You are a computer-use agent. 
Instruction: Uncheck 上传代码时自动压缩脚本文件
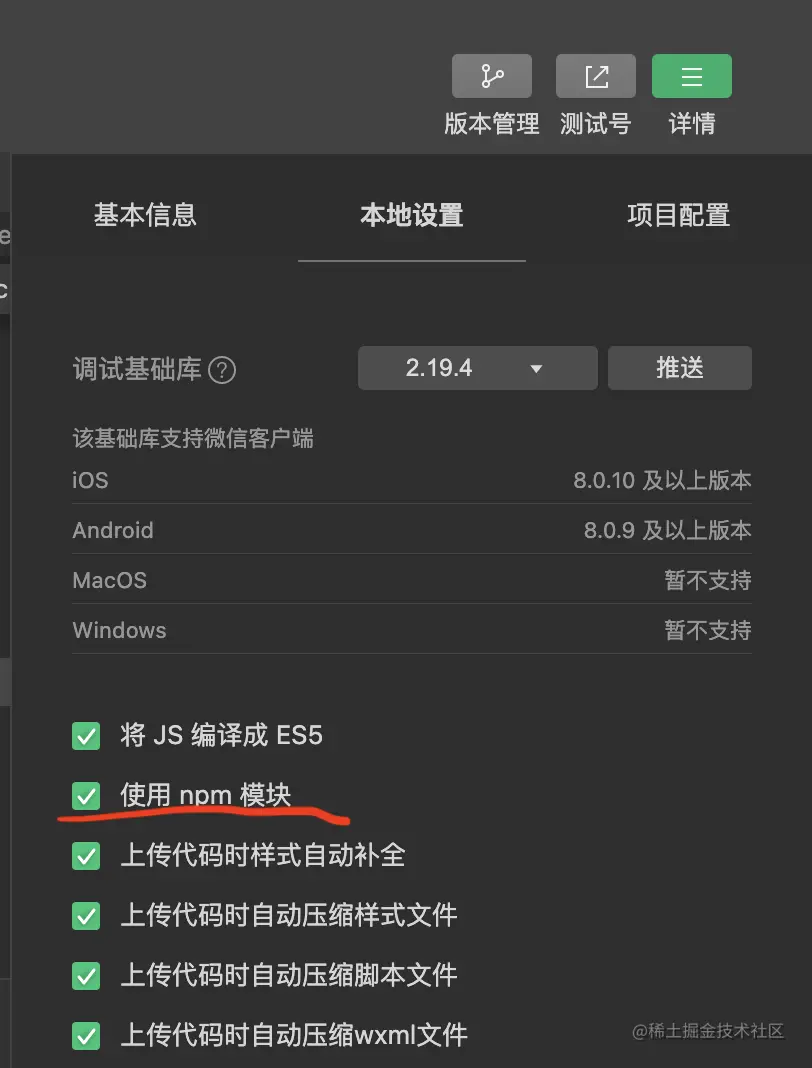pos(86,976)
